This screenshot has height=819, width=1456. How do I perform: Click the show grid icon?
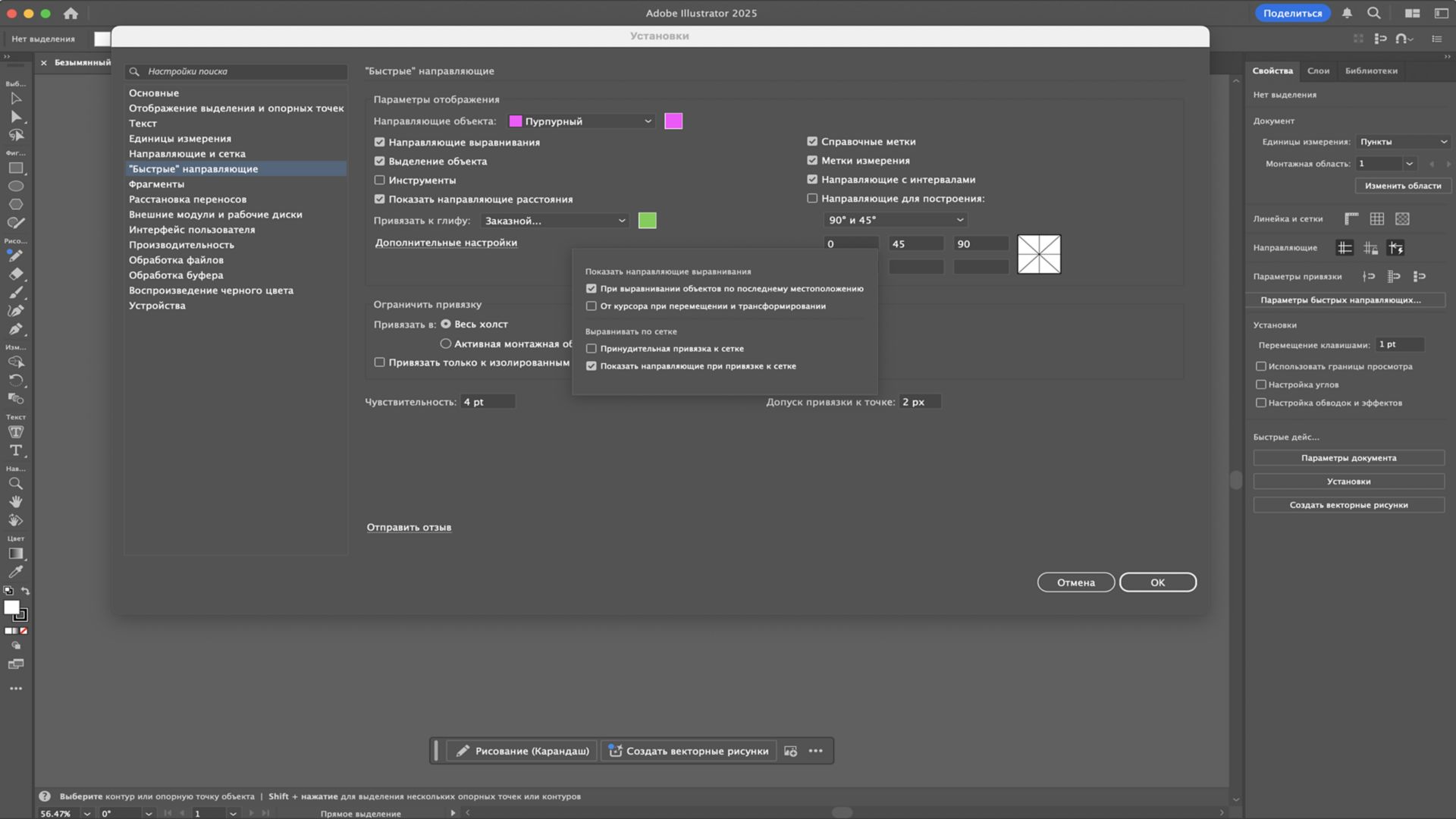tap(1377, 219)
